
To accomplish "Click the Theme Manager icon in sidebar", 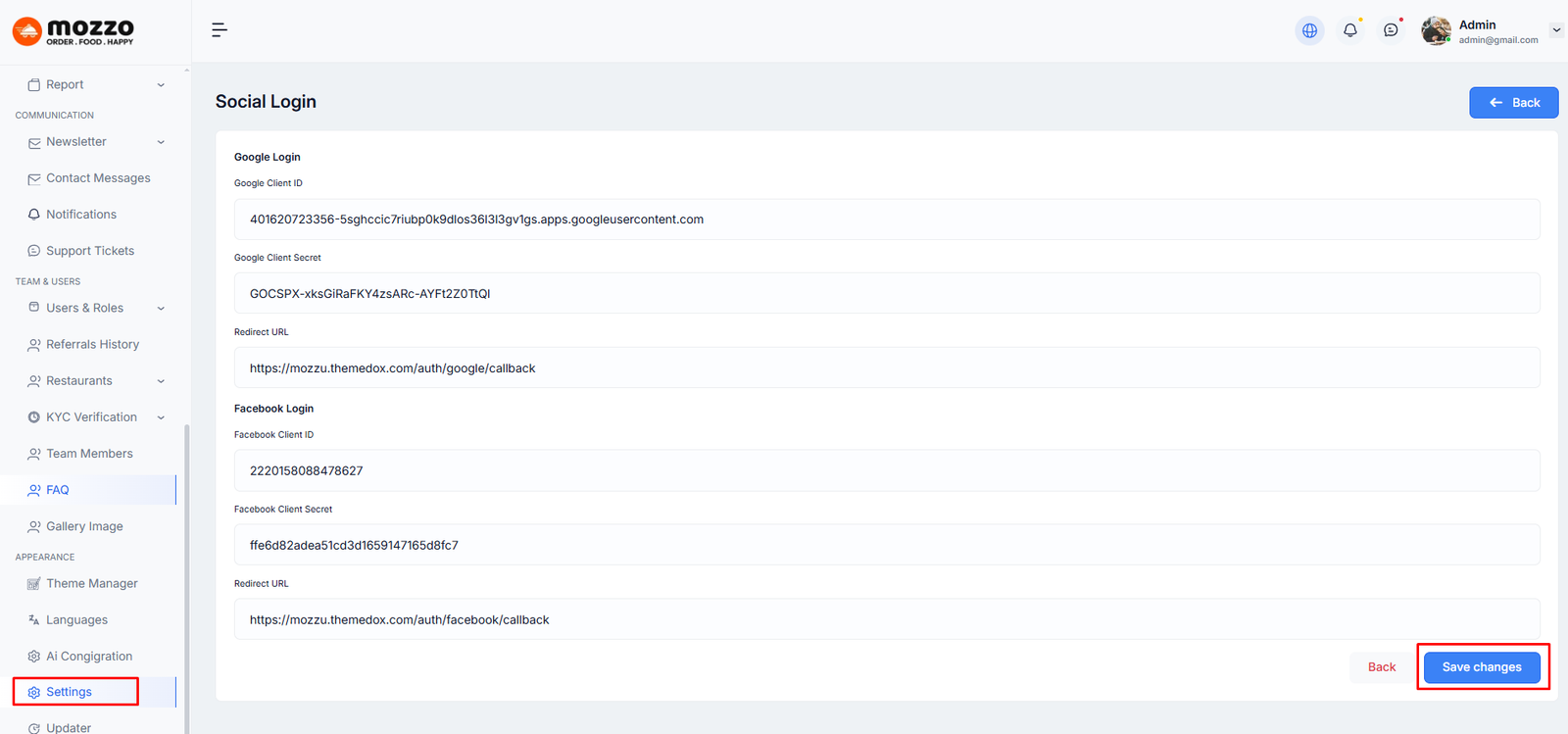I will [x=34, y=584].
